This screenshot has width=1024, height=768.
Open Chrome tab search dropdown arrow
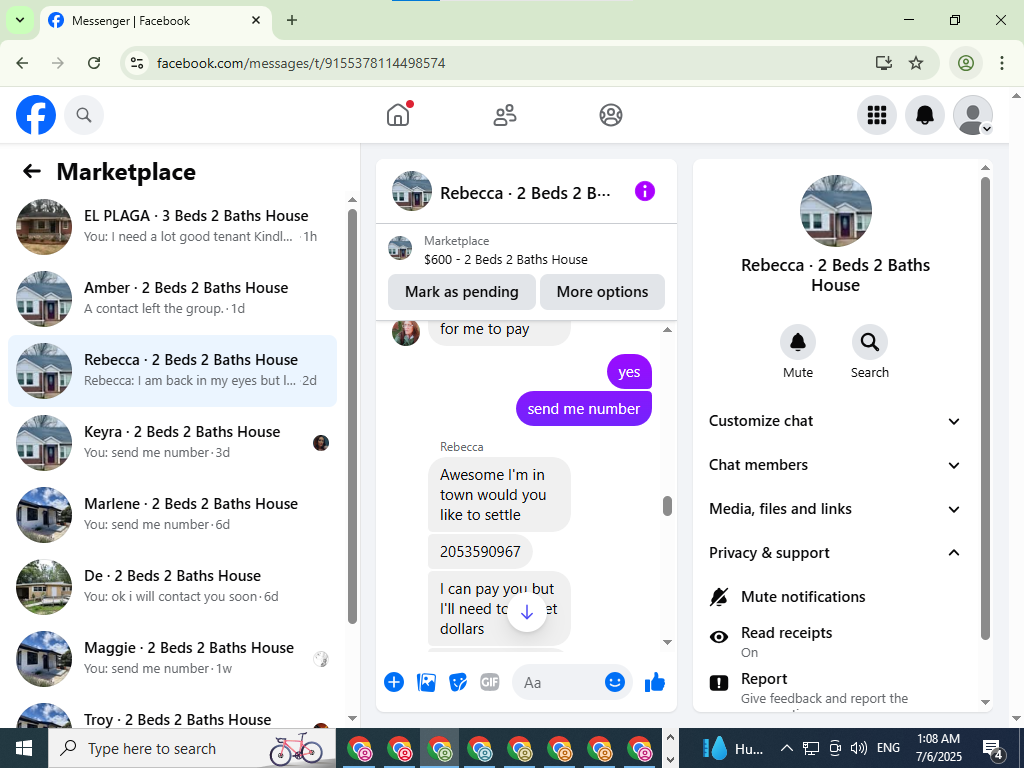point(20,20)
